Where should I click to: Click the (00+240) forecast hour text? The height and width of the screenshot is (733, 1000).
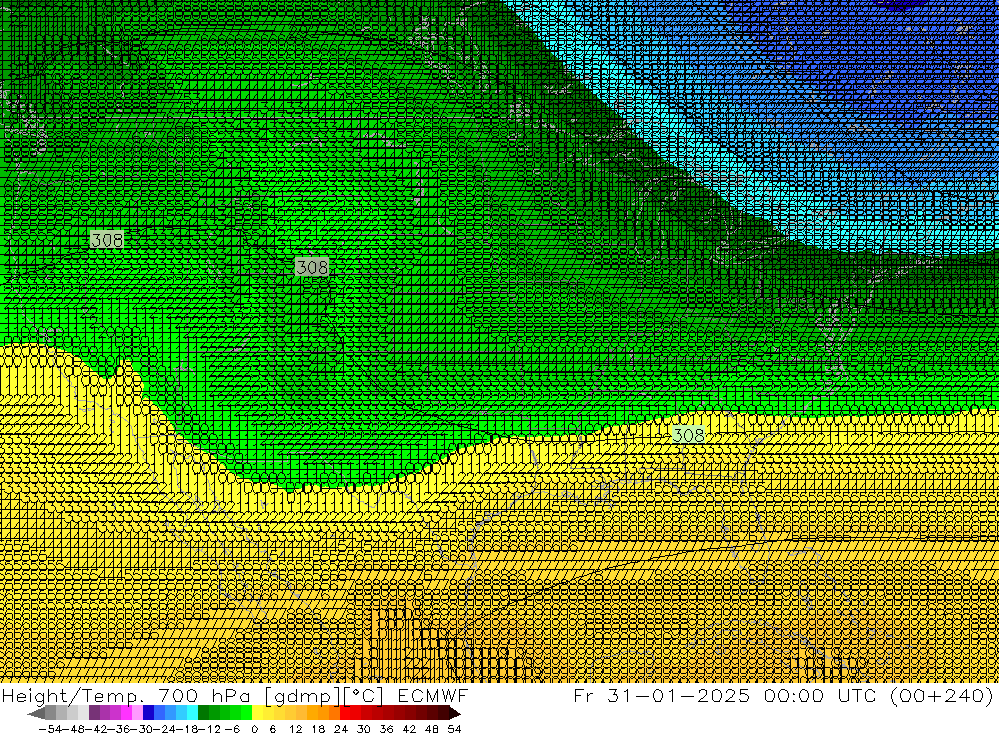pos(939,696)
